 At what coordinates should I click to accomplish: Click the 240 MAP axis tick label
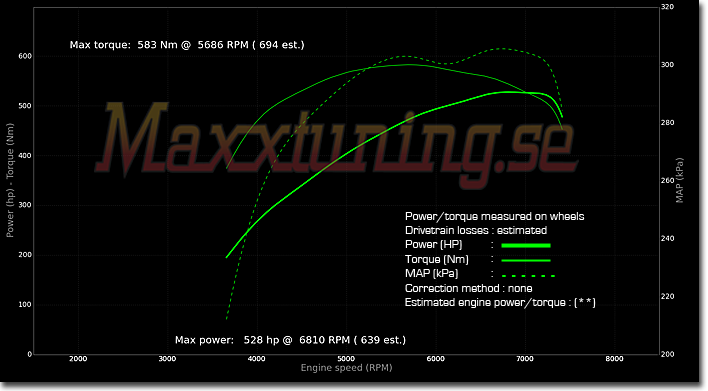click(667, 238)
